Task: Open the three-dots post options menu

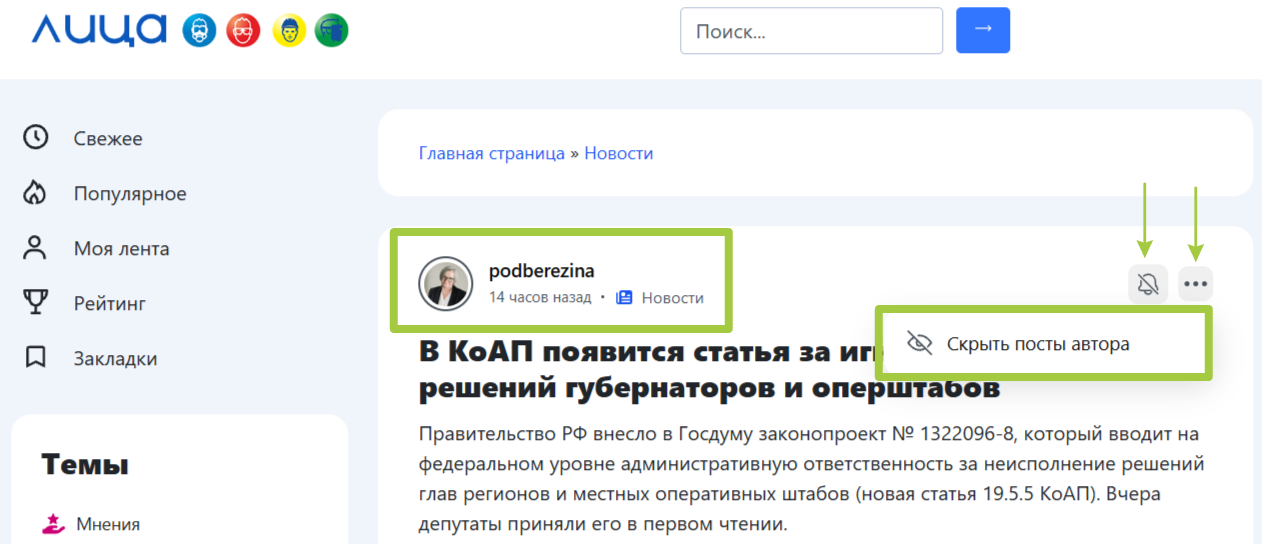Action: 1195,284
